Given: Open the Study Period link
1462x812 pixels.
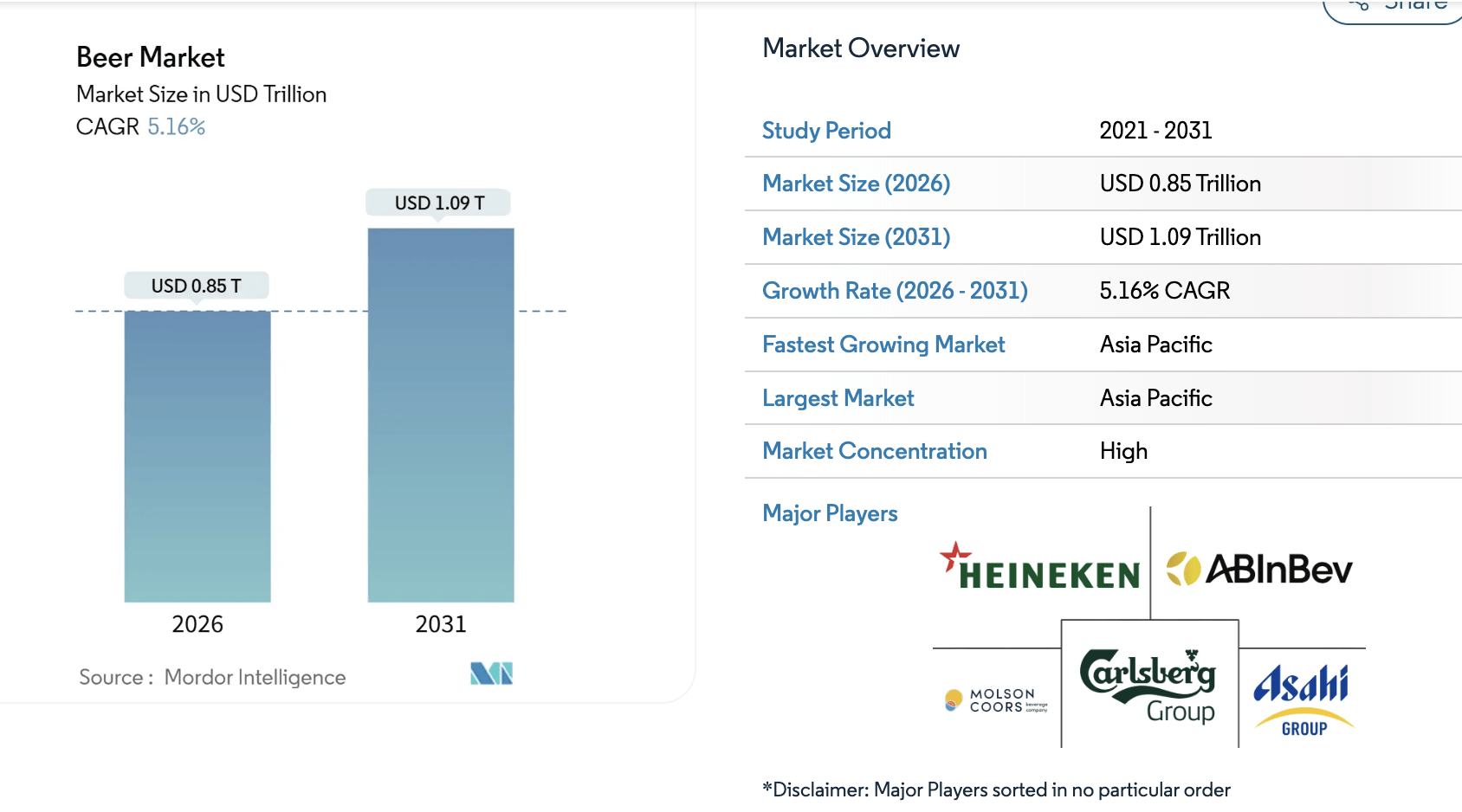Looking at the screenshot, I should tap(826, 131).
